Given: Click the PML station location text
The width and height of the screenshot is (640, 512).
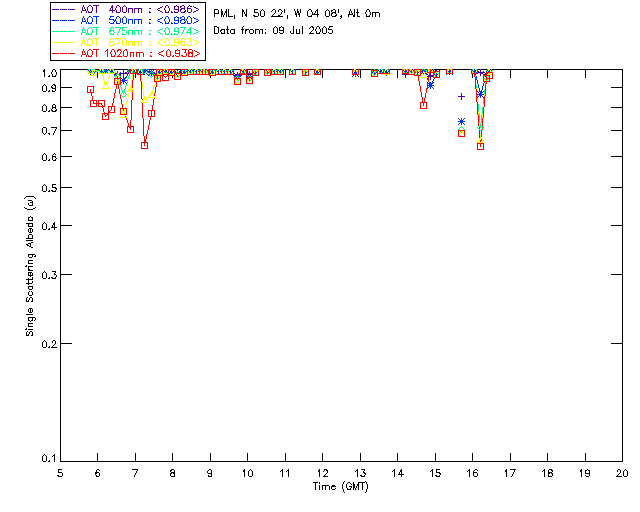Looking at the screenshot, I should (297, 14).
